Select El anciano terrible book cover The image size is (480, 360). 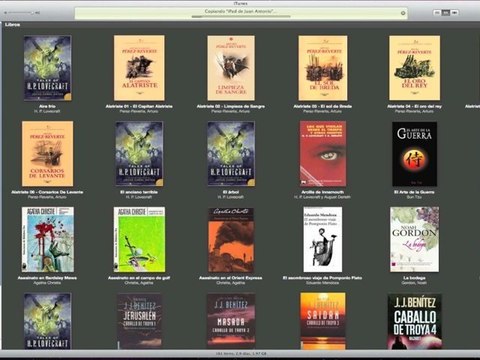[139, 154]
